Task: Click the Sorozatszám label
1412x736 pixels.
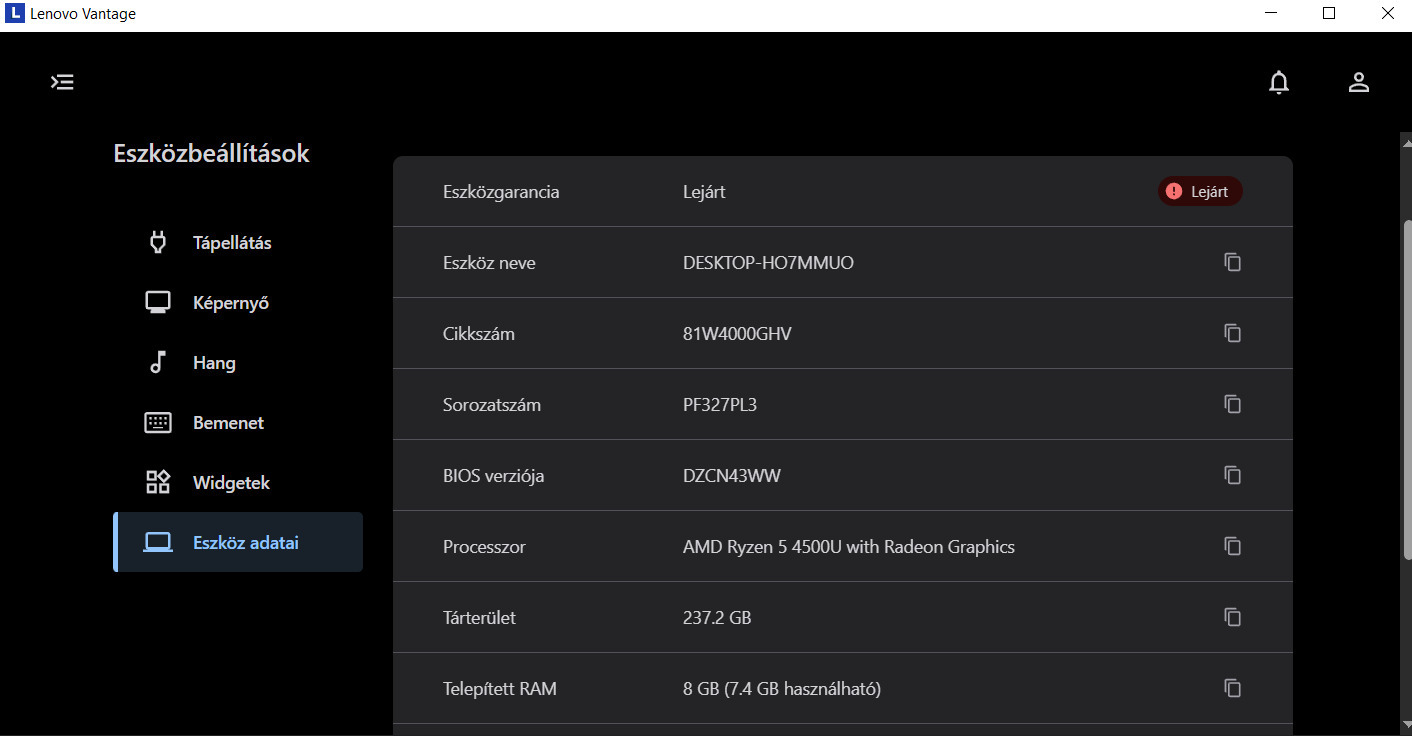Action: (x=492, y=405)
